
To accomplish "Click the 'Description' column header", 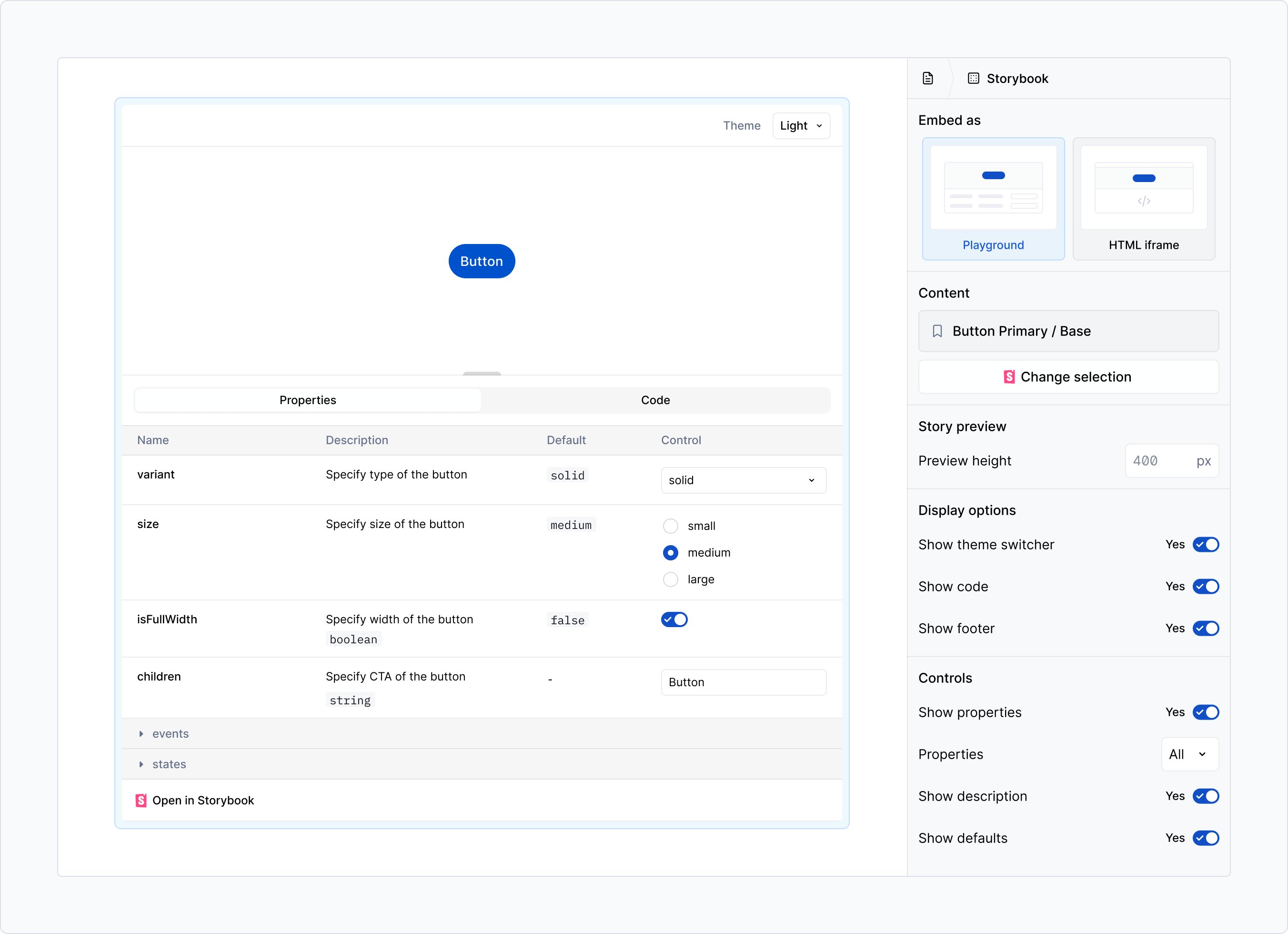I will click(x=357, y=440).
